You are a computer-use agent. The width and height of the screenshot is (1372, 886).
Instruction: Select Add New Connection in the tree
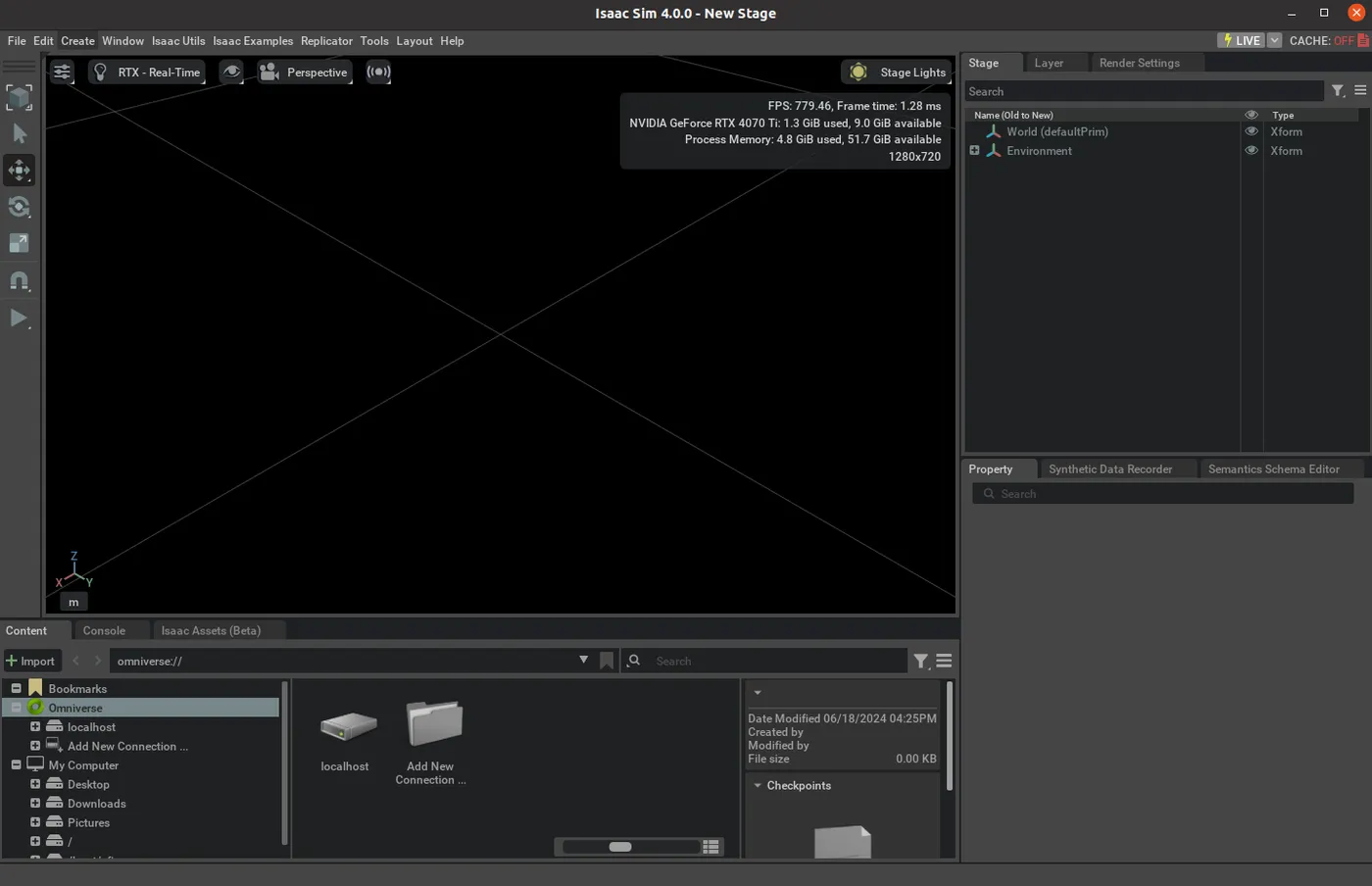tap(127, 747)
